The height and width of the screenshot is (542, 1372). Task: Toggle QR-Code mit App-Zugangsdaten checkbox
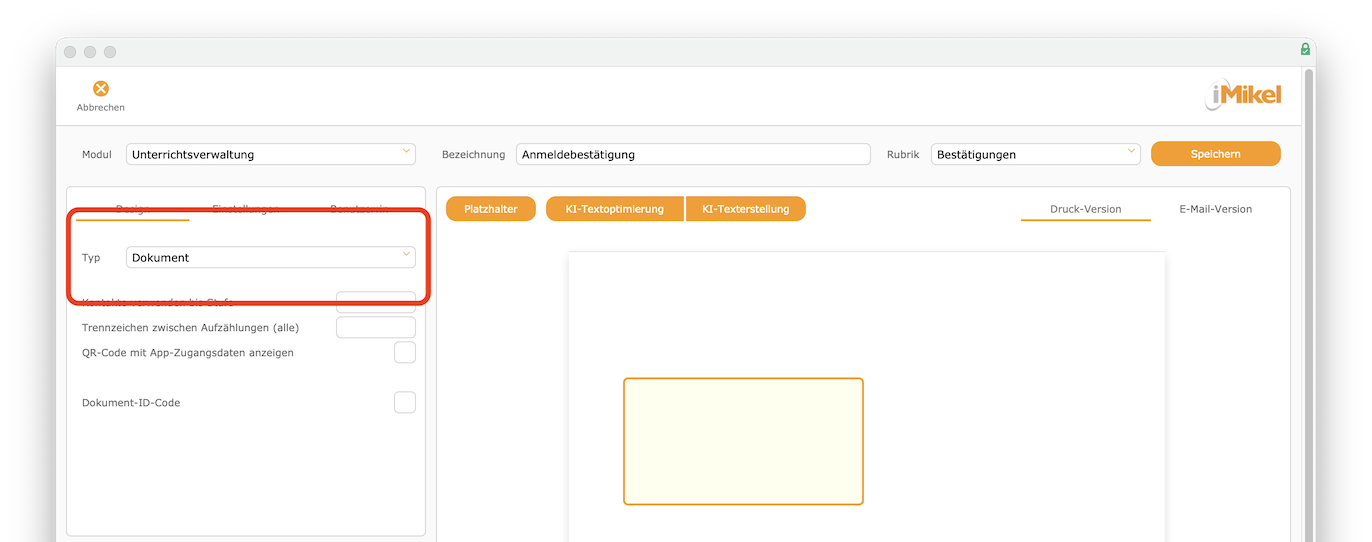(404, 353)
